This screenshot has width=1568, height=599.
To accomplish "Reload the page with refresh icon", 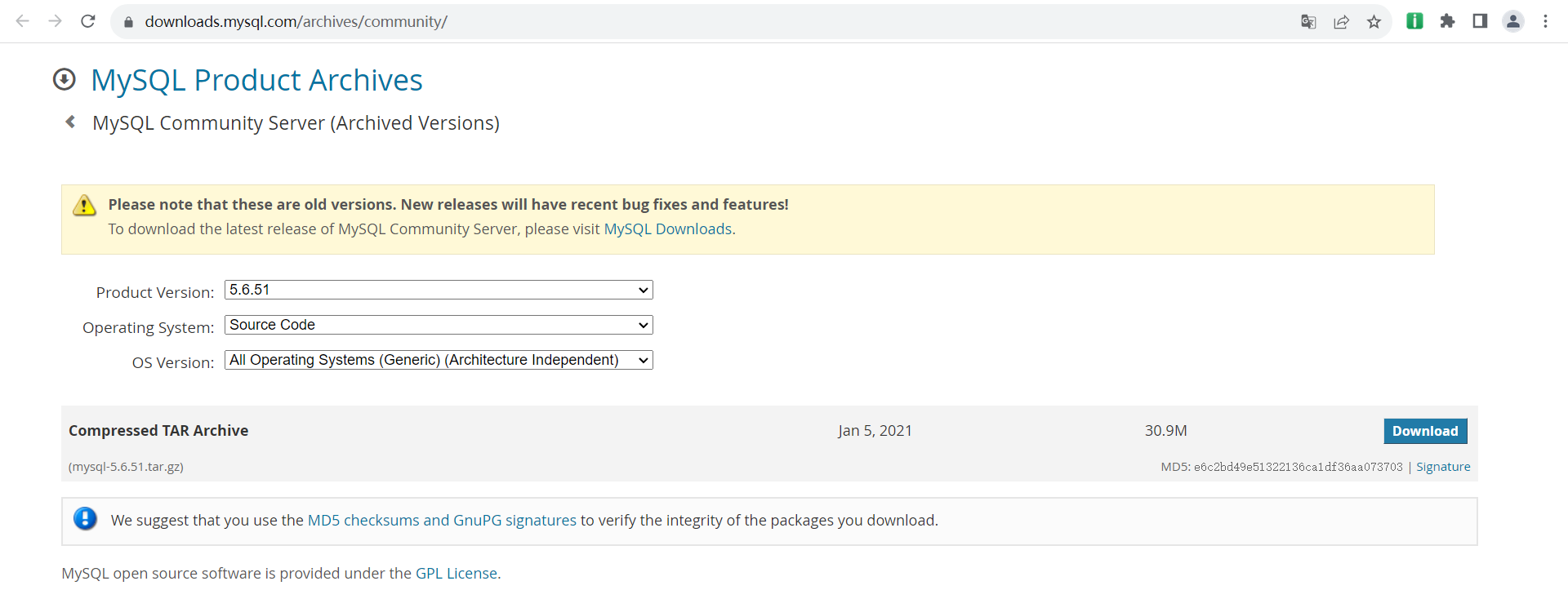I will [x=88, y=21].
